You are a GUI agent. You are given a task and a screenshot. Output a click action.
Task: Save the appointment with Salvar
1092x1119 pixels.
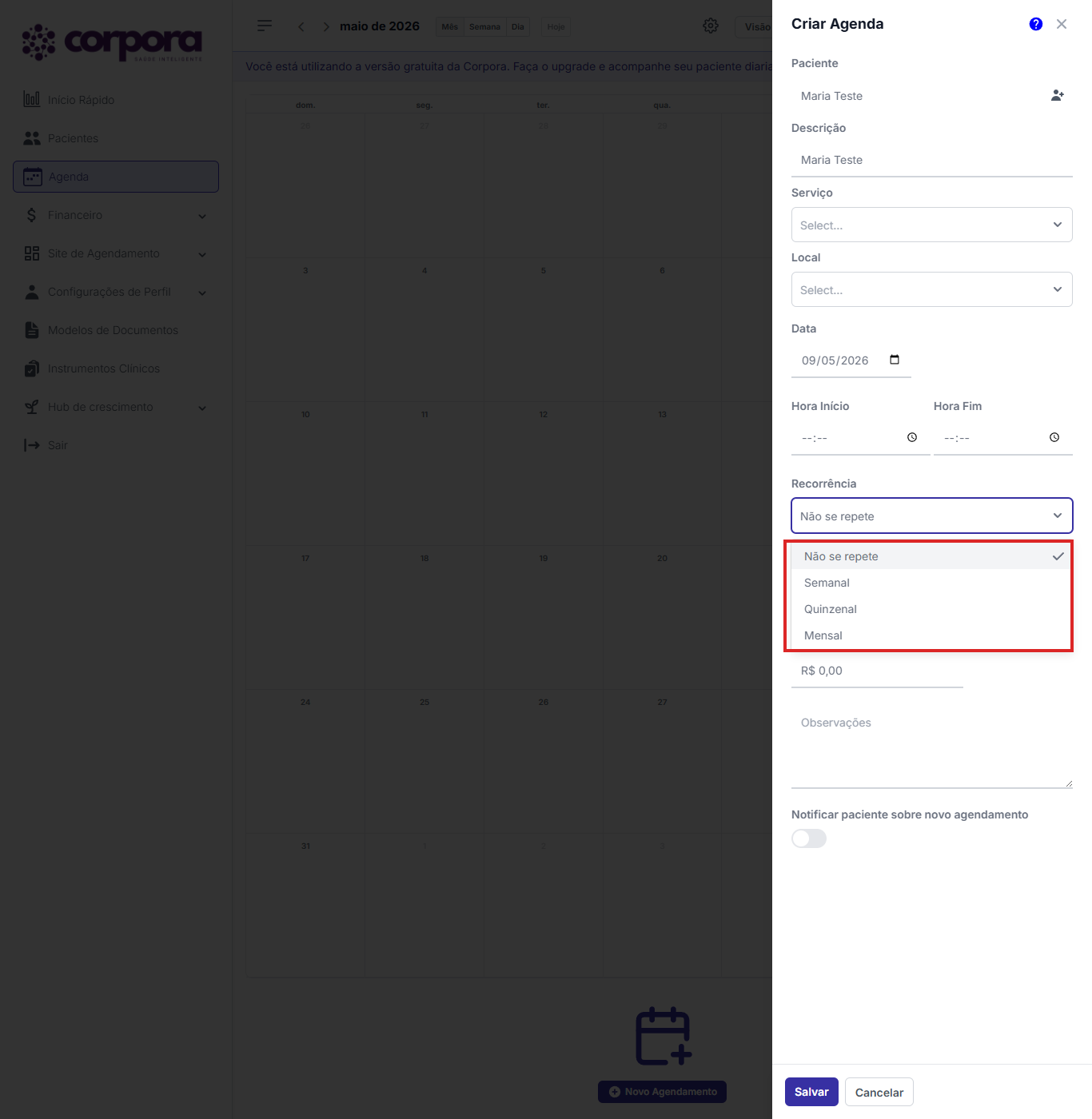click(x=811, y=1092)
